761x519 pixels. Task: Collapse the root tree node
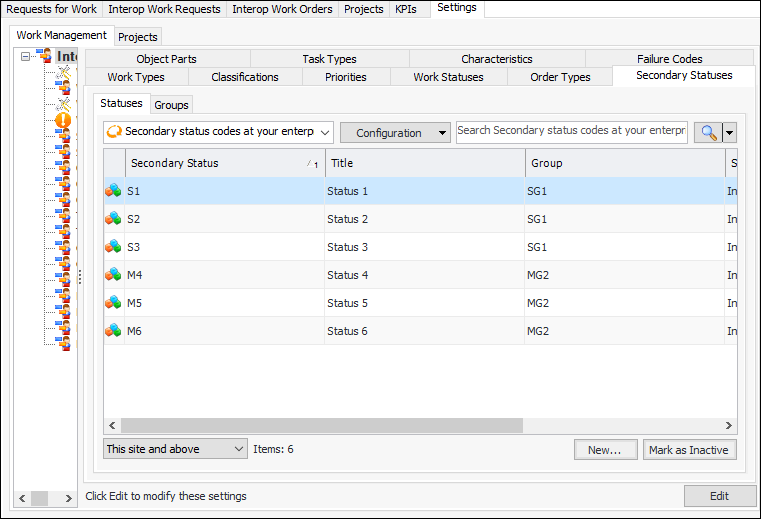26,57
